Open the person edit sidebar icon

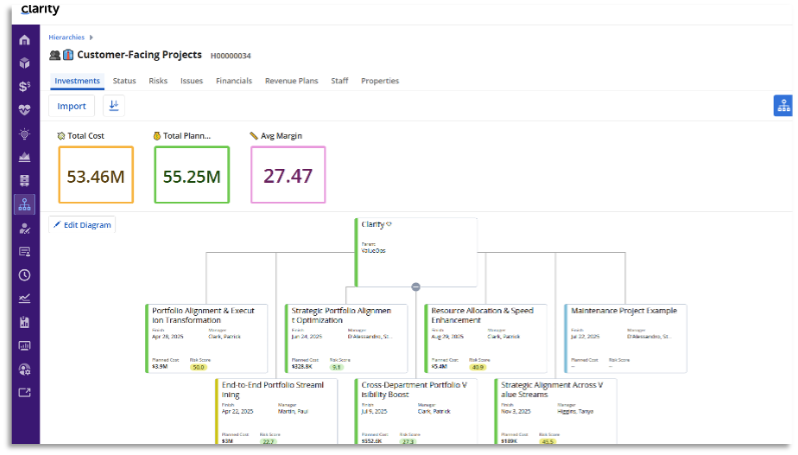[x=24, y=229]
